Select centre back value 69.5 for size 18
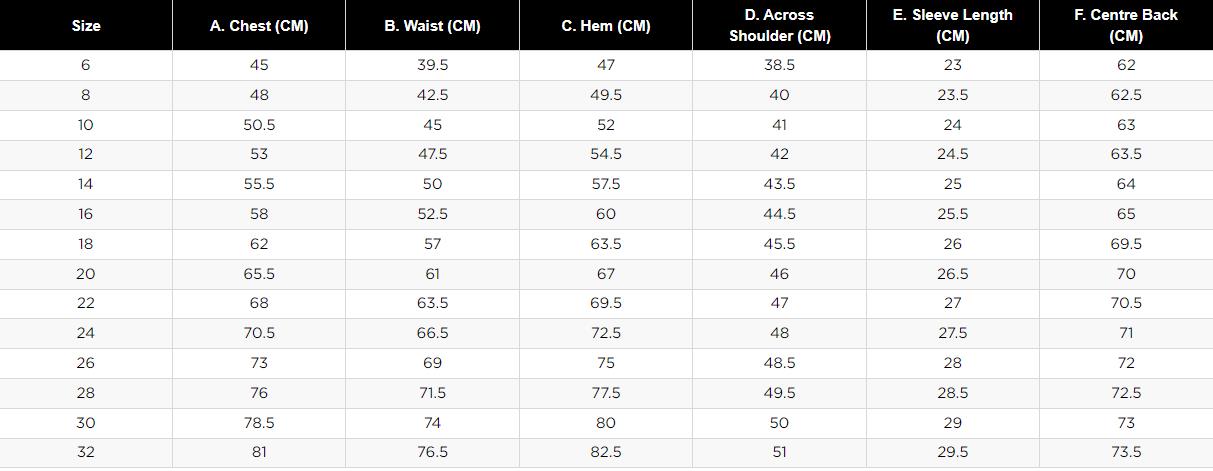This screenshot has width=1213, height=471. pyautogui.click(x=1126, y=244)
